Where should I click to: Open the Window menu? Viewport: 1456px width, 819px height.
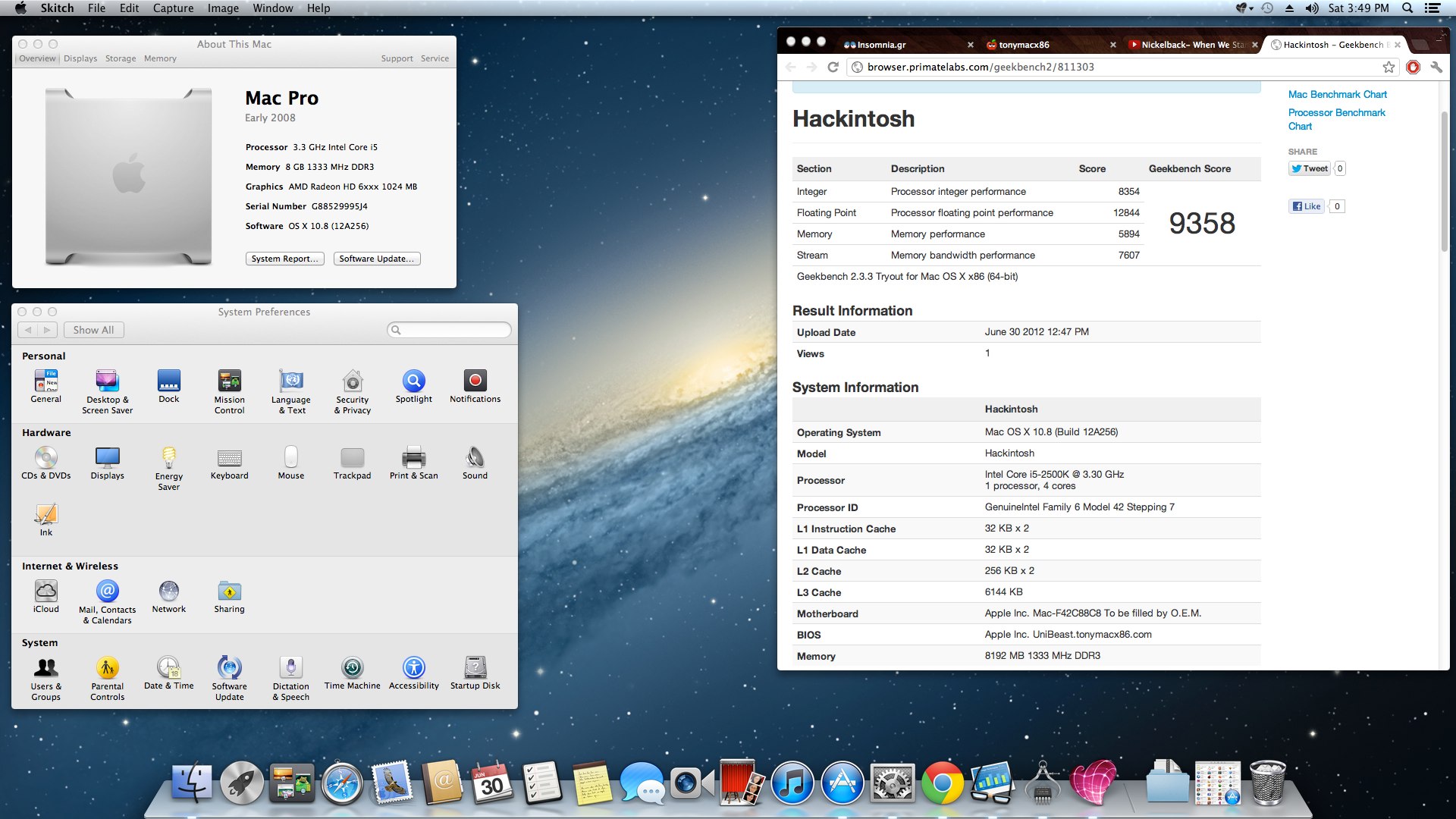(x=273, y=8)
